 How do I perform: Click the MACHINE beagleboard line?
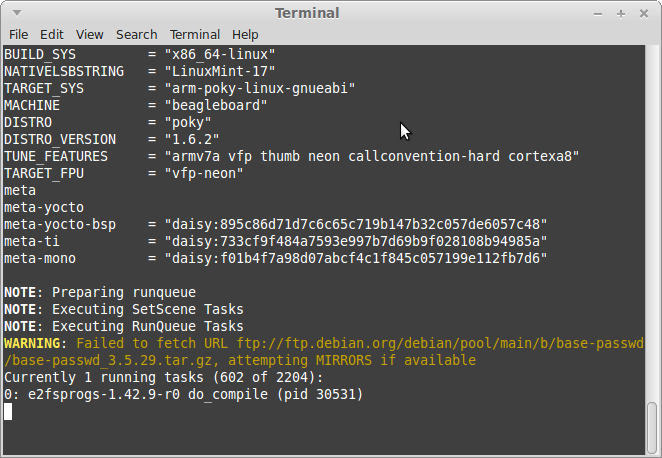tap(136, 106)
